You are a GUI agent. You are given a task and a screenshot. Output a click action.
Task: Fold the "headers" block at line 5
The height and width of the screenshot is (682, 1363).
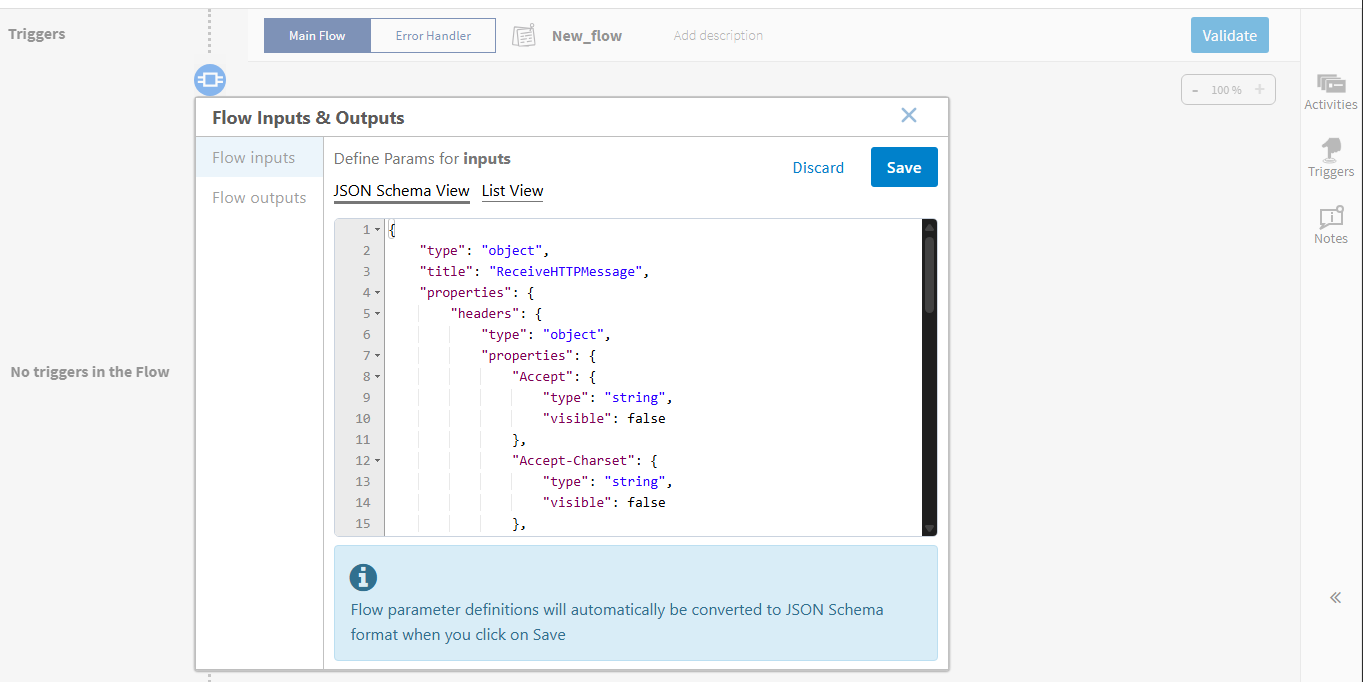pyautogui.click(x=377, y=314)
